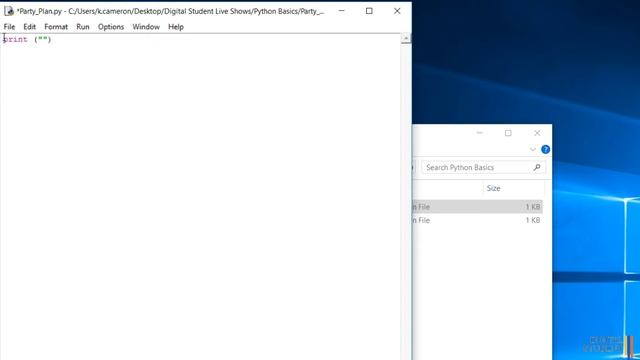Open the Window menu
Image resolution: width=640 pixels, height=360 pixels.
tap(146, 27)
